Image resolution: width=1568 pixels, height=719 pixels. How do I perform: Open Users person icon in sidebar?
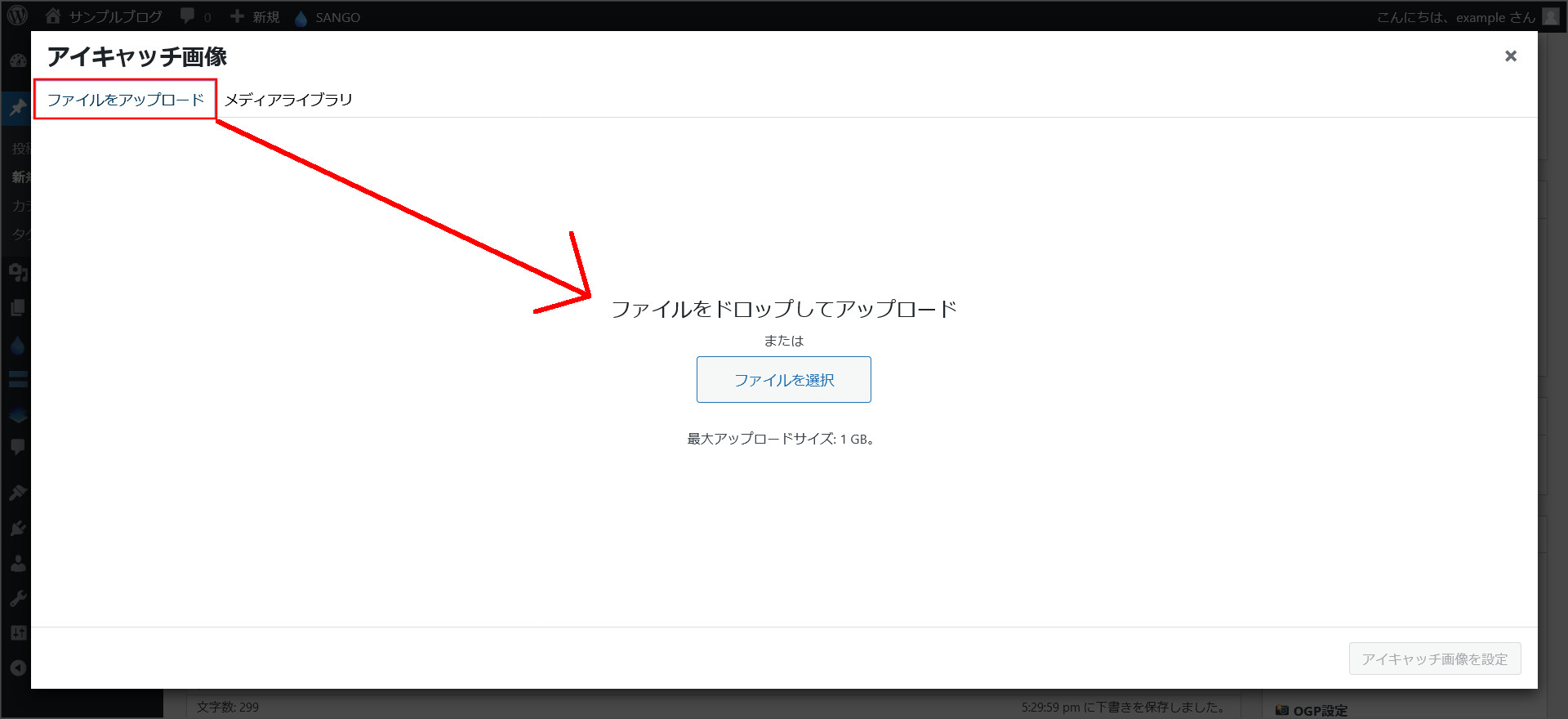tap(17, 564)
